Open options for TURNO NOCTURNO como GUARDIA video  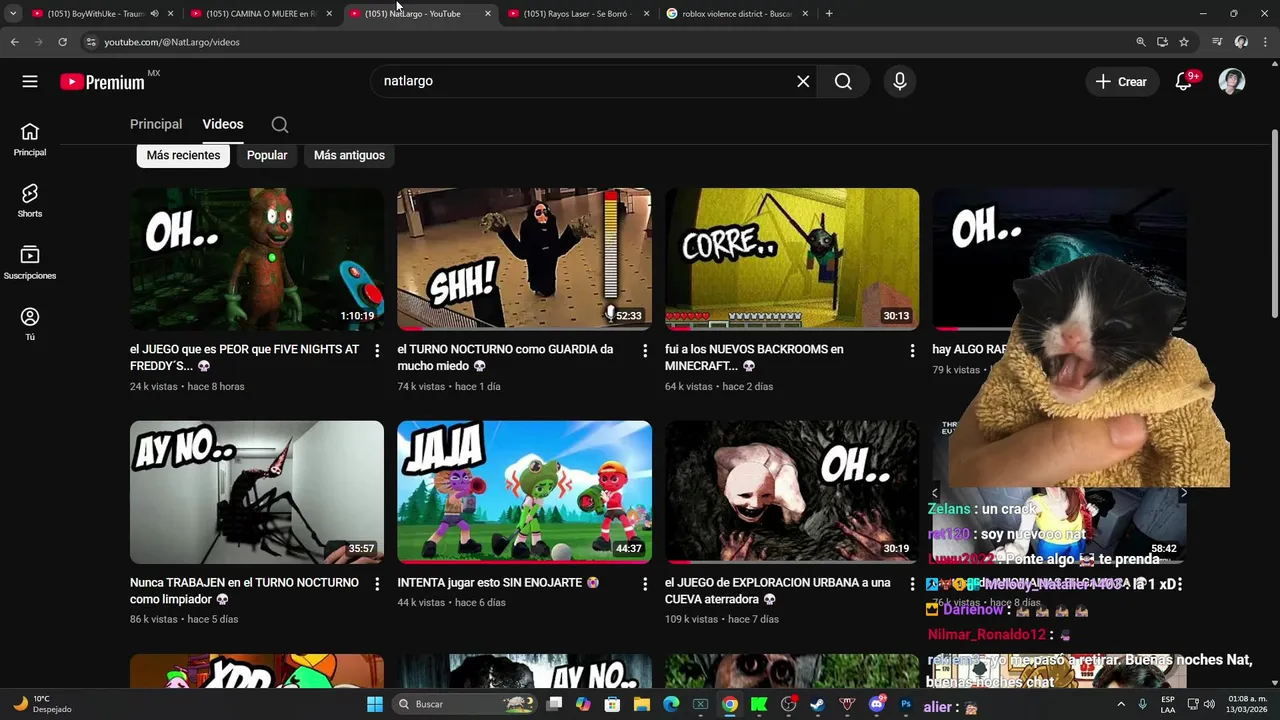tap(645, 351)
